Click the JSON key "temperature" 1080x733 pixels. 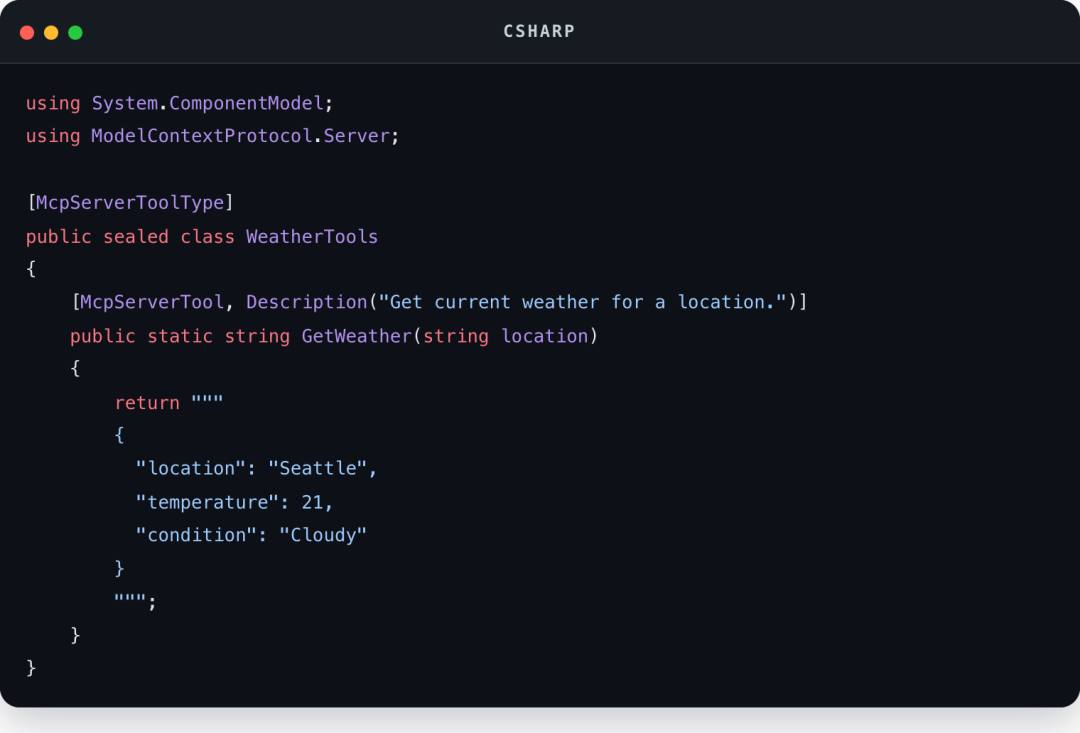(x=207, y=502)
